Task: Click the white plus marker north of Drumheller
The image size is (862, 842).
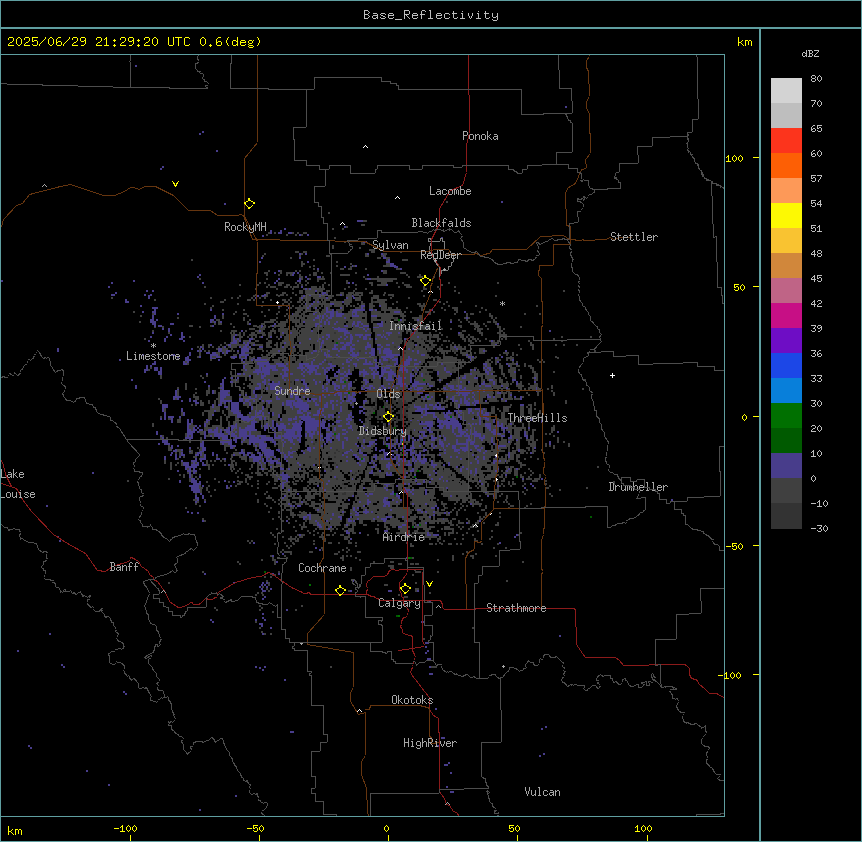Action: click(612, 375)
